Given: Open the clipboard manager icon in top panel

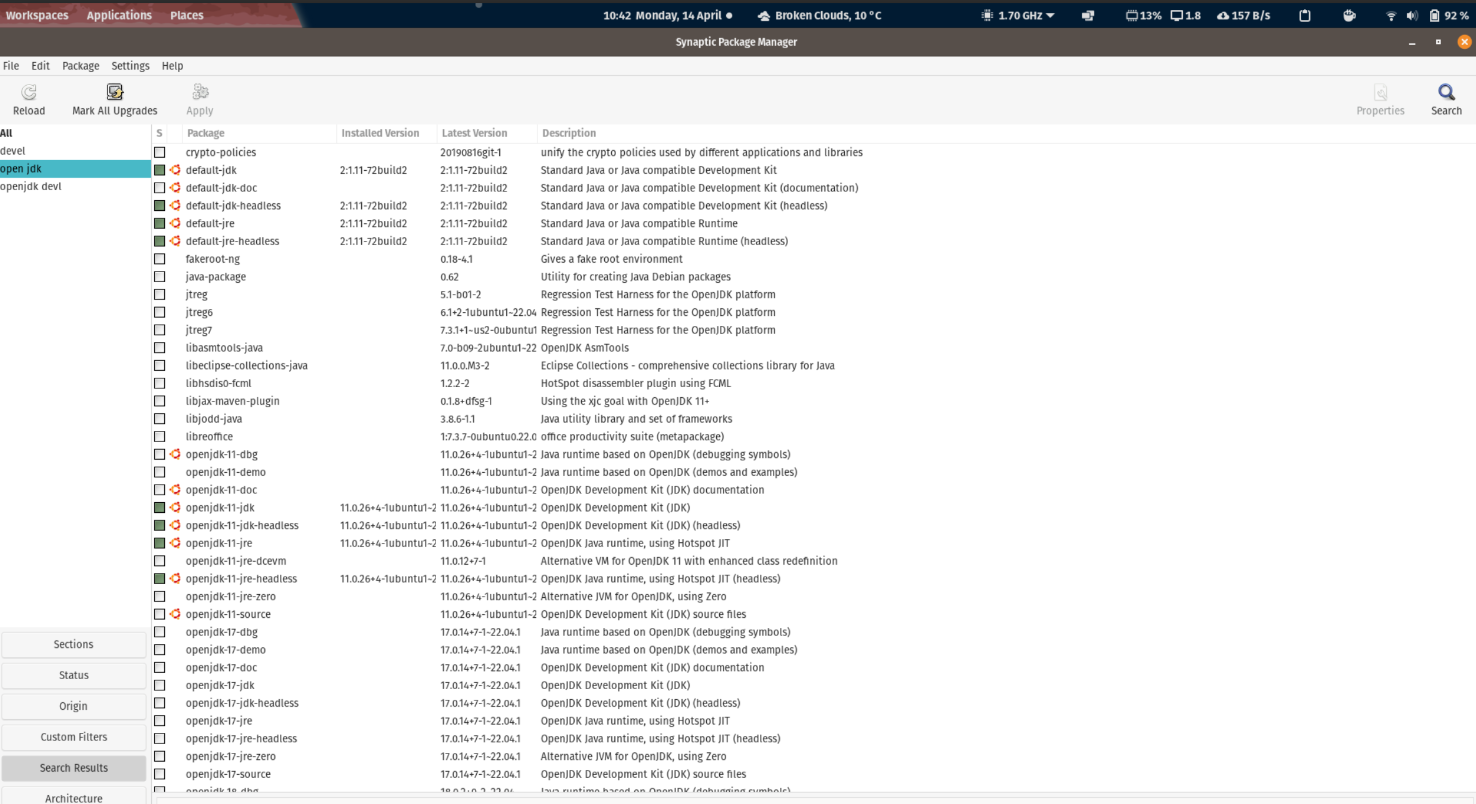Looking at the screenshot, I should tap(1305, 16).
